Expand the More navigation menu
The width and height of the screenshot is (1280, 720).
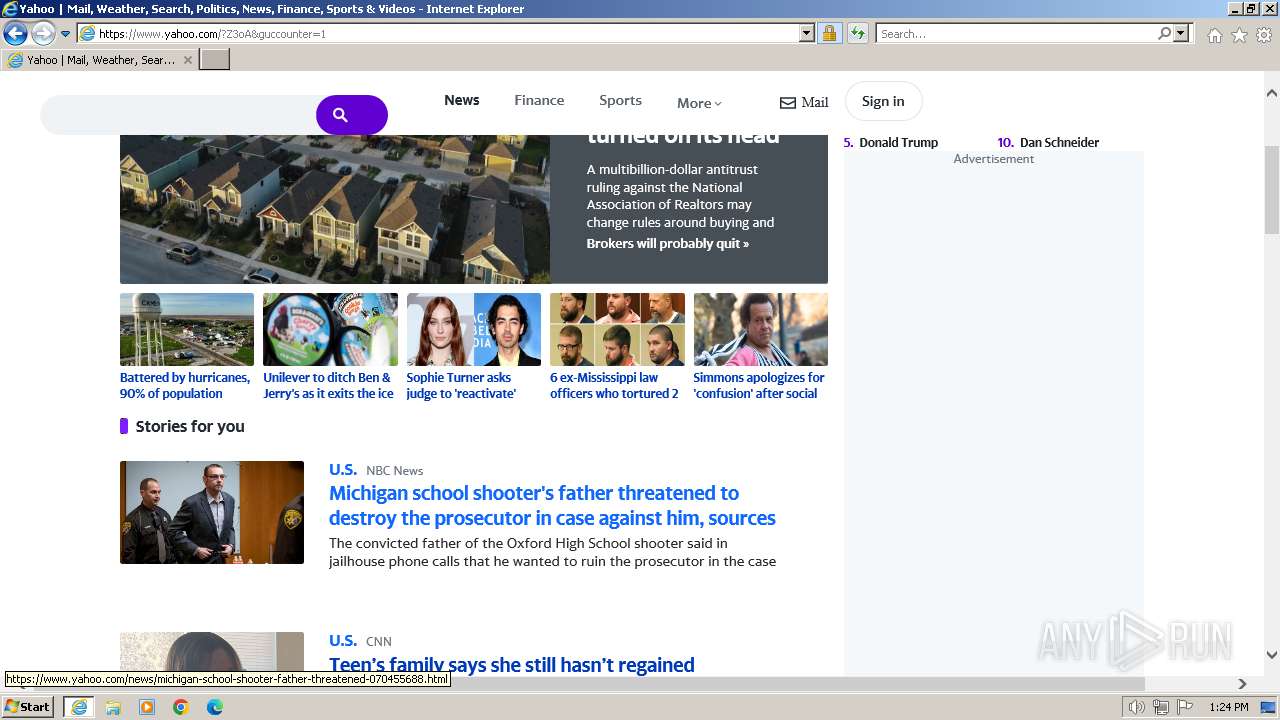[x=699, y=103]
